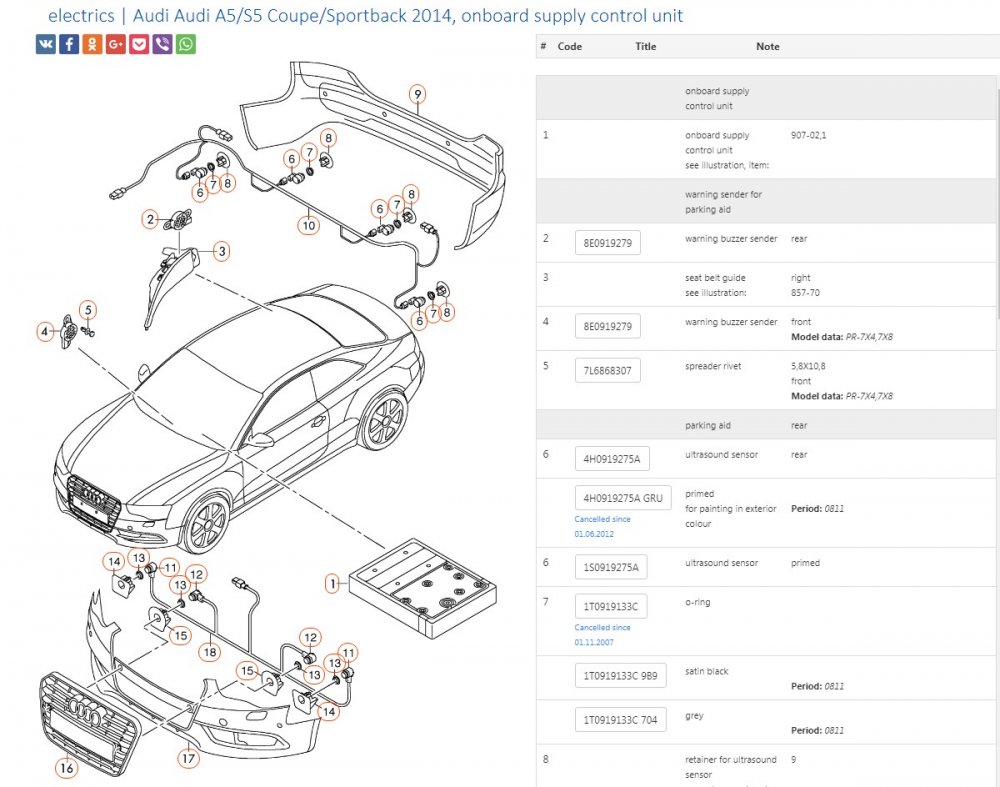Click the 'Note' column header
1000x787 pixels.
[768, 47]
